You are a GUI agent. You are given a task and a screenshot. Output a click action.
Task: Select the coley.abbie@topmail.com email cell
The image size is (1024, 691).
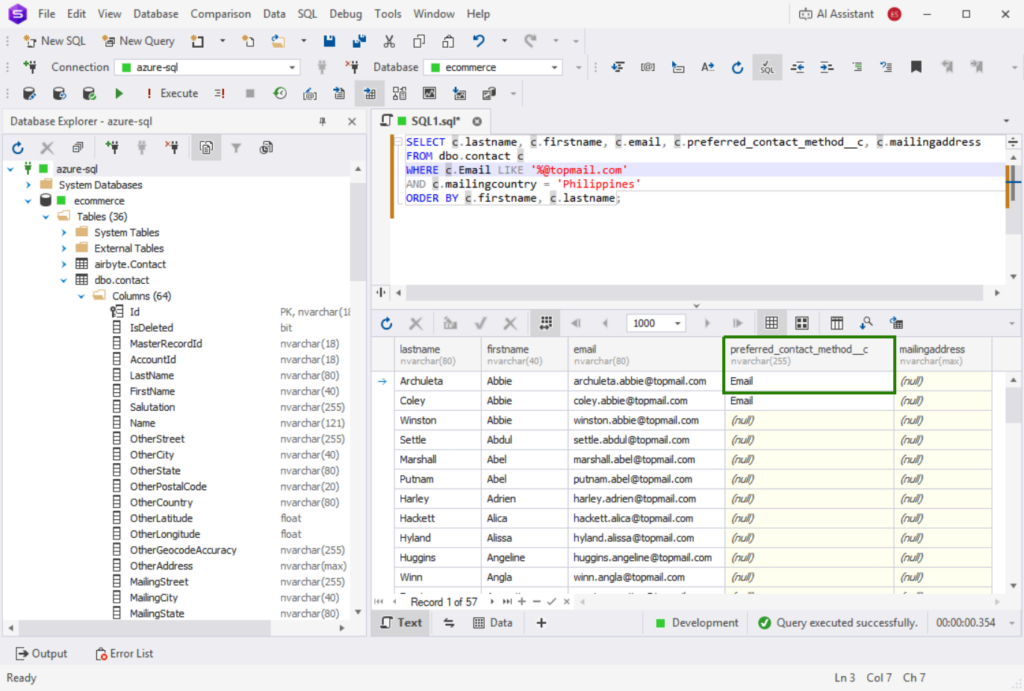coord(630,401)
